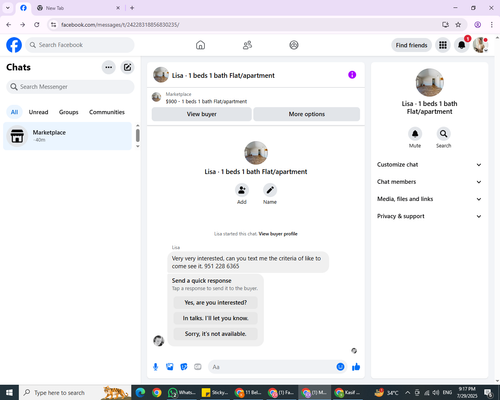This screenshot has height=400, width=500.
Task: Open the Groups icon in top navigation
Action: coord(294,45)
